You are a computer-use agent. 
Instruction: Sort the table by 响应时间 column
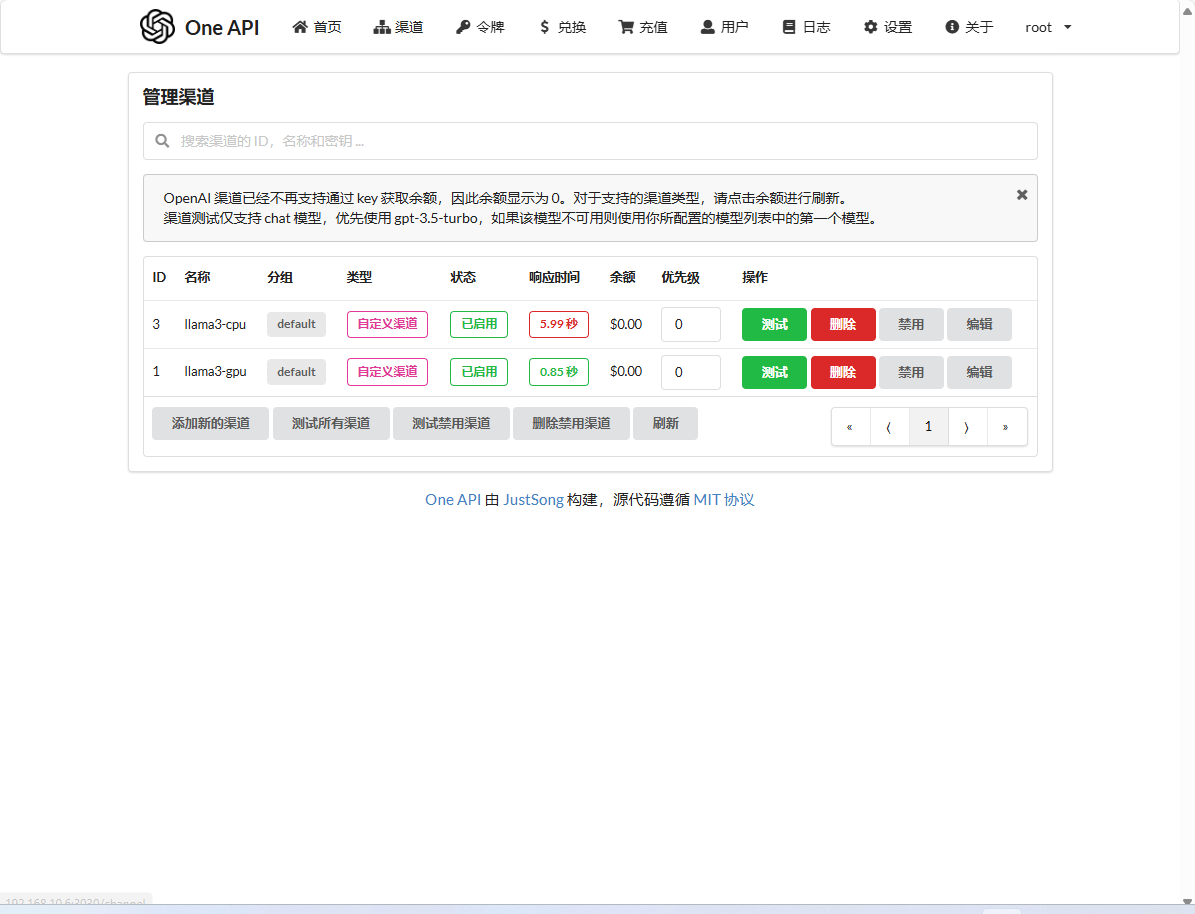(x=553, y=277)
